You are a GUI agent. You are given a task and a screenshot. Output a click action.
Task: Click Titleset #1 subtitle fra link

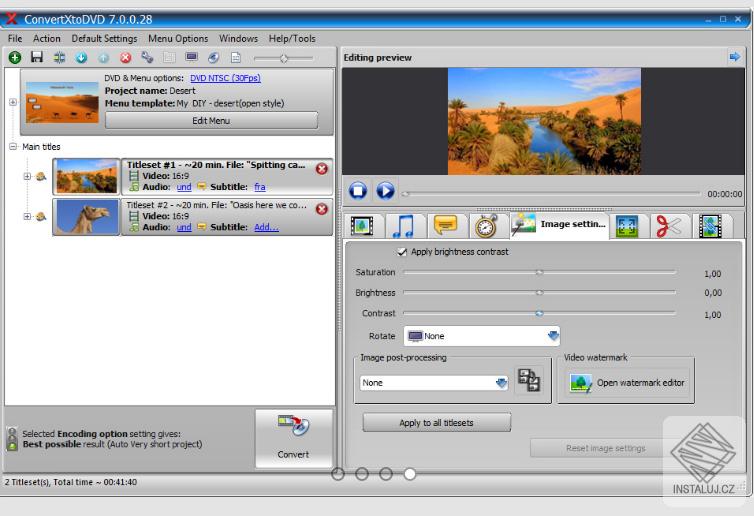(260, 187)
